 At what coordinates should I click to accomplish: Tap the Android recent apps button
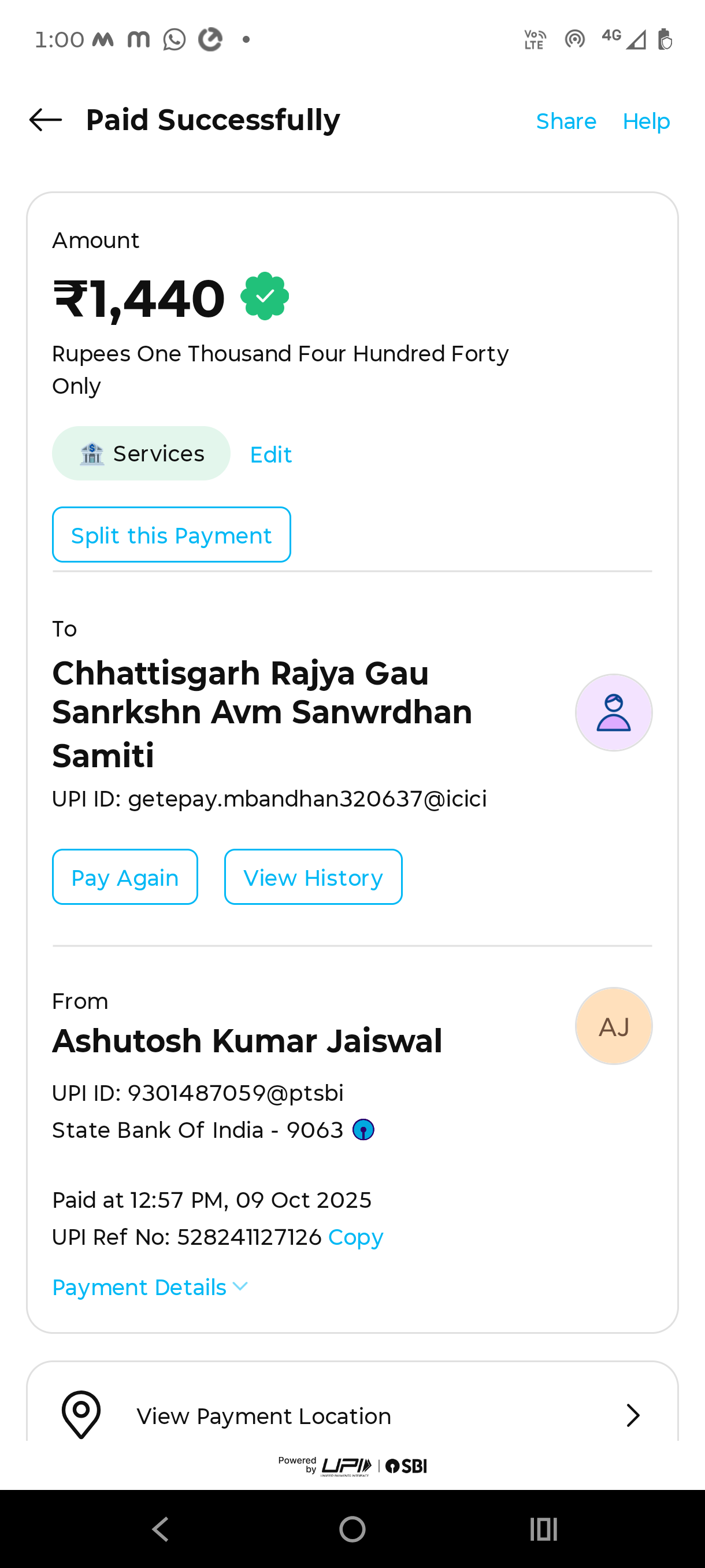[x=543, y=1529]
